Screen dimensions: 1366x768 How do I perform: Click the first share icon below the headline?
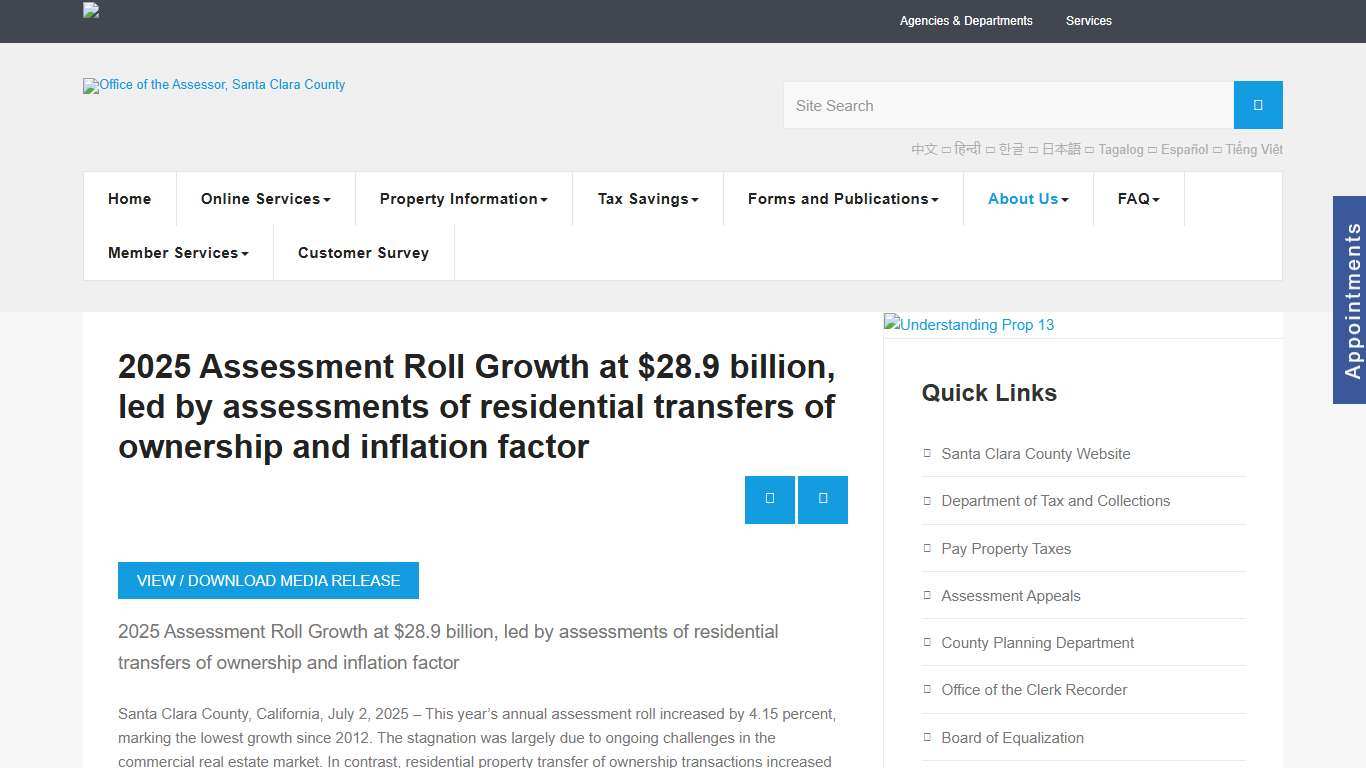(769, 499)
